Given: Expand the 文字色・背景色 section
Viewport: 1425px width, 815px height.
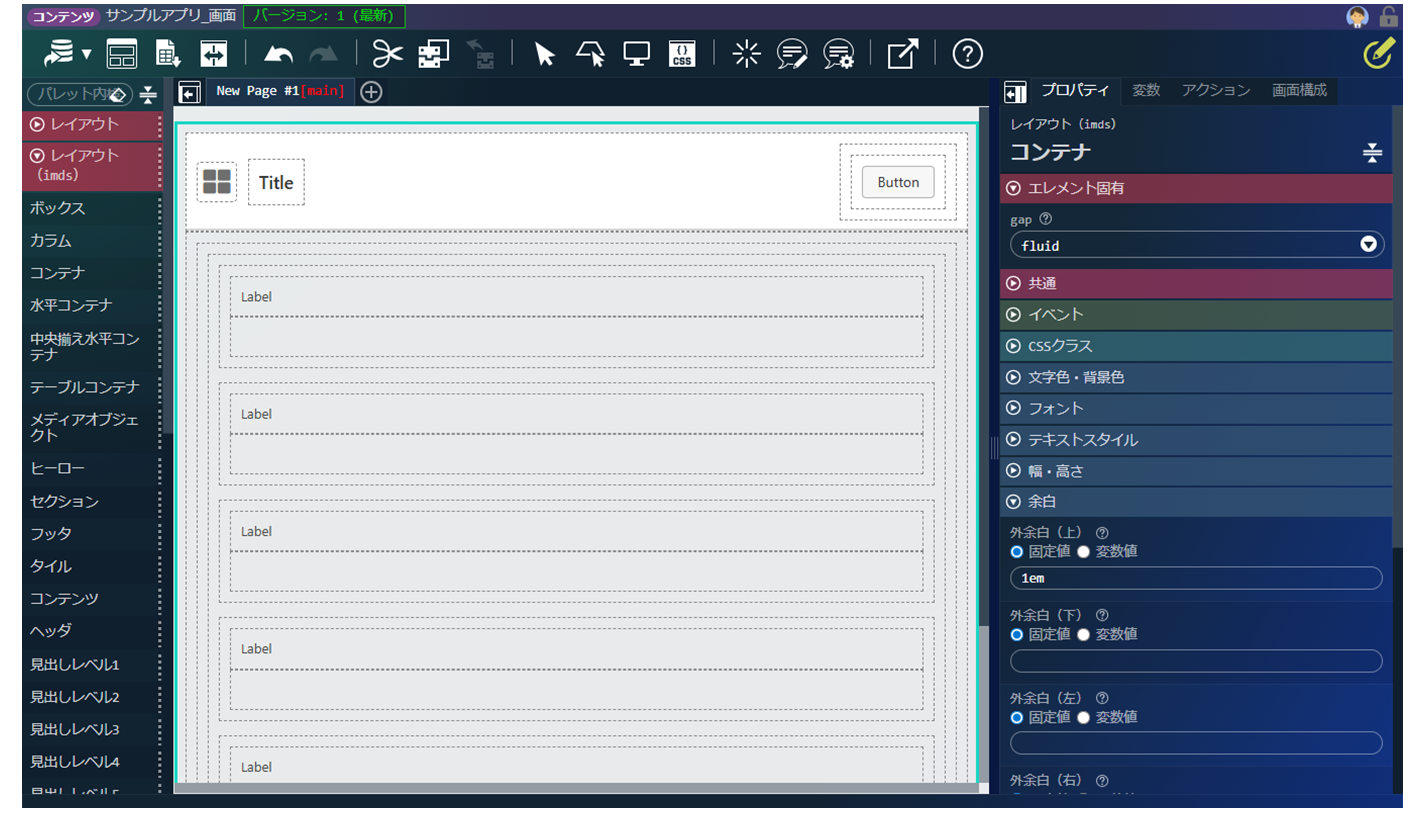Looking at the screenshot, I should (1196, 377).
